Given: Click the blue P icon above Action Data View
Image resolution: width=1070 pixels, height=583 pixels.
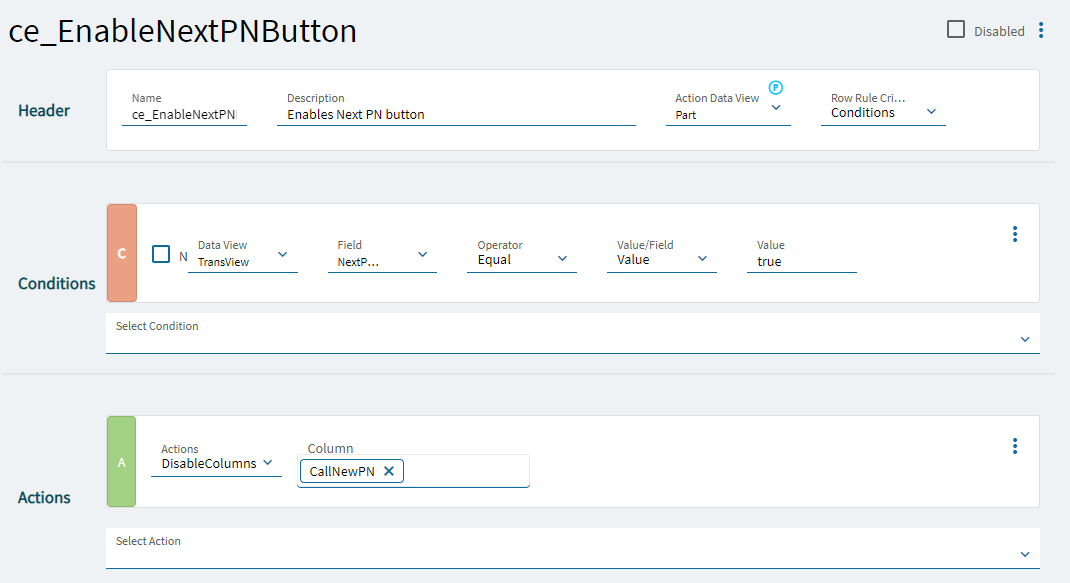Looking at the screenshot, I should pos(776,88).
